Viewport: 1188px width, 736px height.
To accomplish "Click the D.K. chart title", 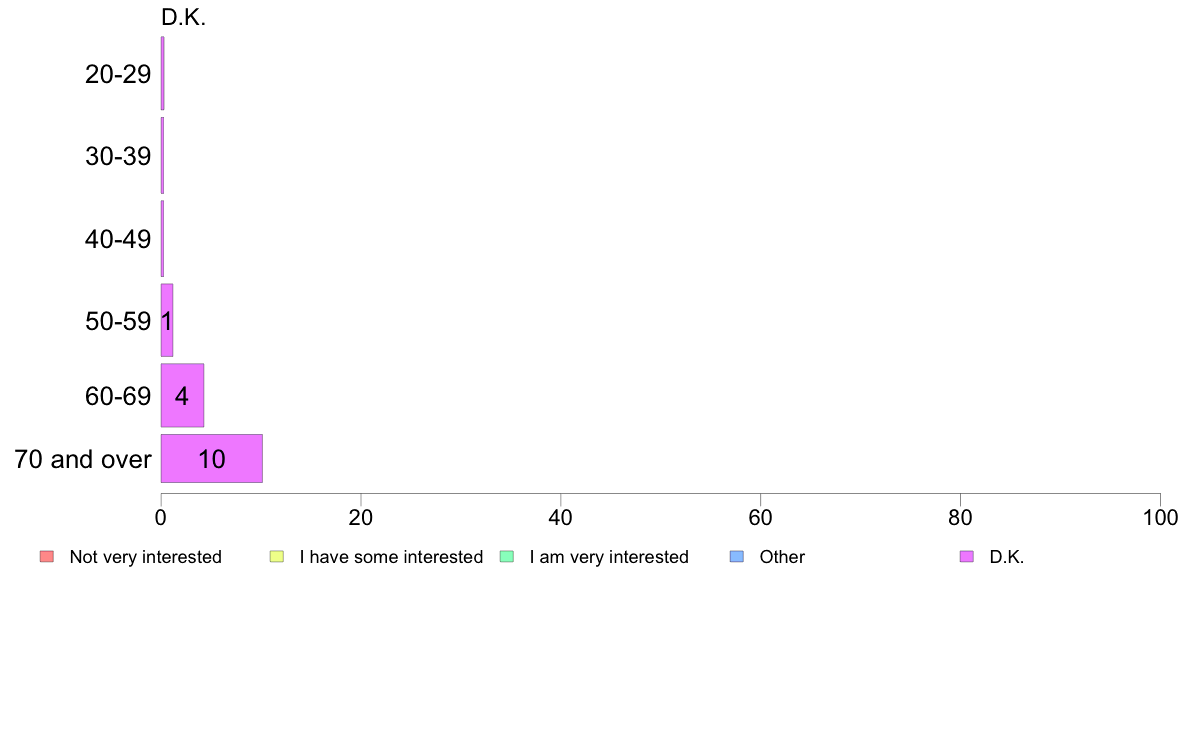I will 183,17.
